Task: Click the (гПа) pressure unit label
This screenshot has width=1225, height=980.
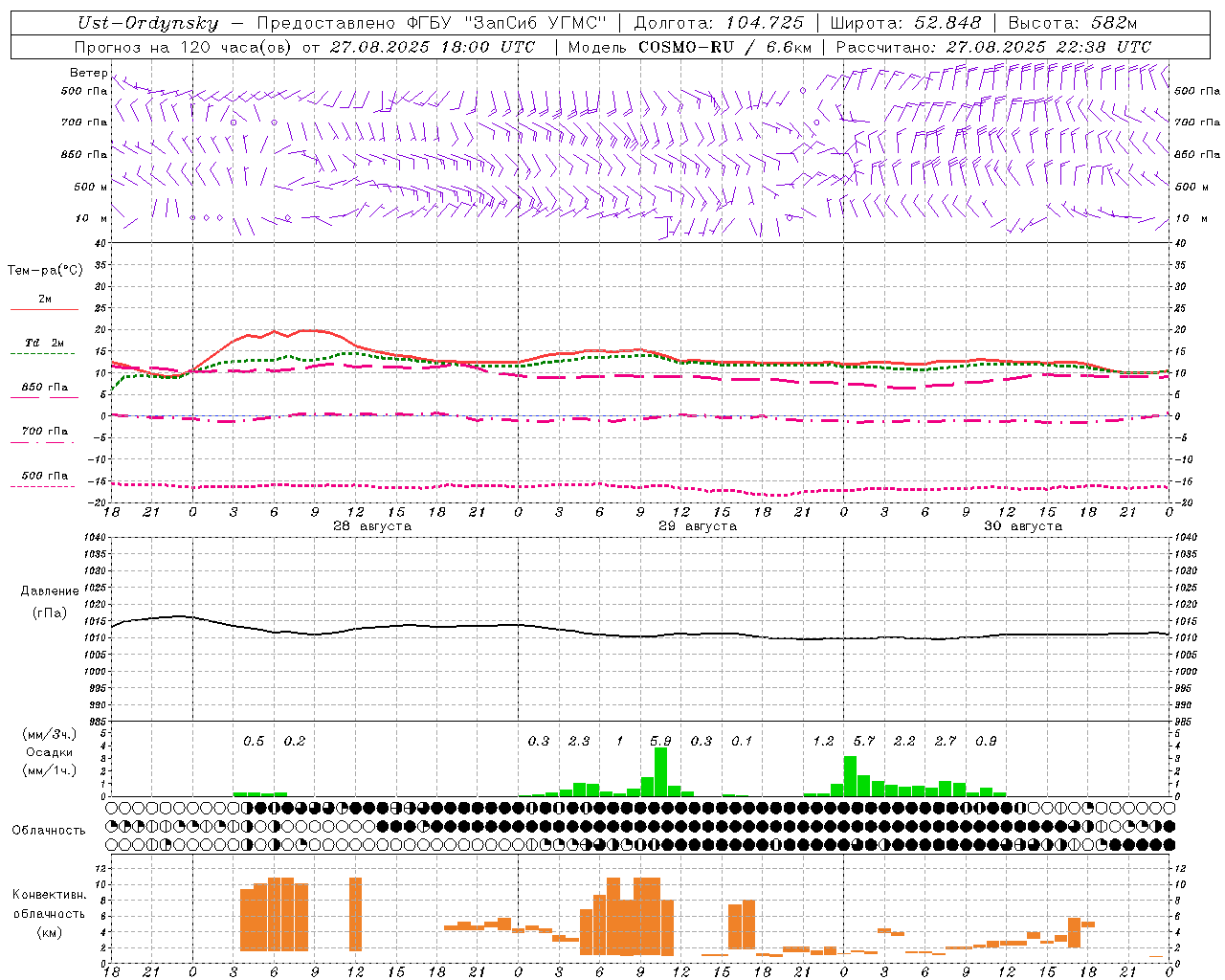Action: (50, 613)
